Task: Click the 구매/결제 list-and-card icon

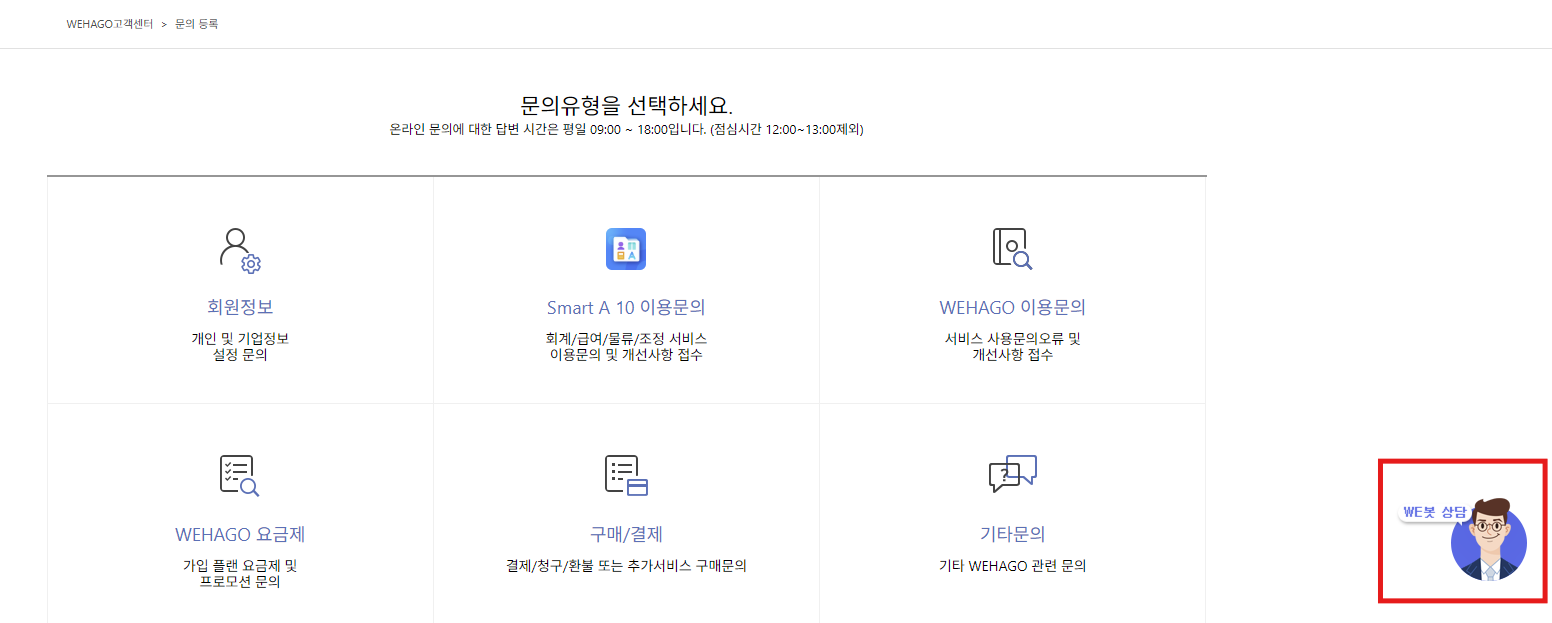Action: click(626, 475)
